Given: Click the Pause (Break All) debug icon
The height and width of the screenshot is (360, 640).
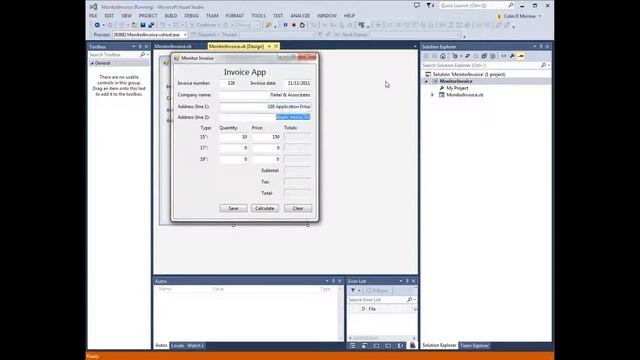Looking at the screenshot, I should point(285,25).
